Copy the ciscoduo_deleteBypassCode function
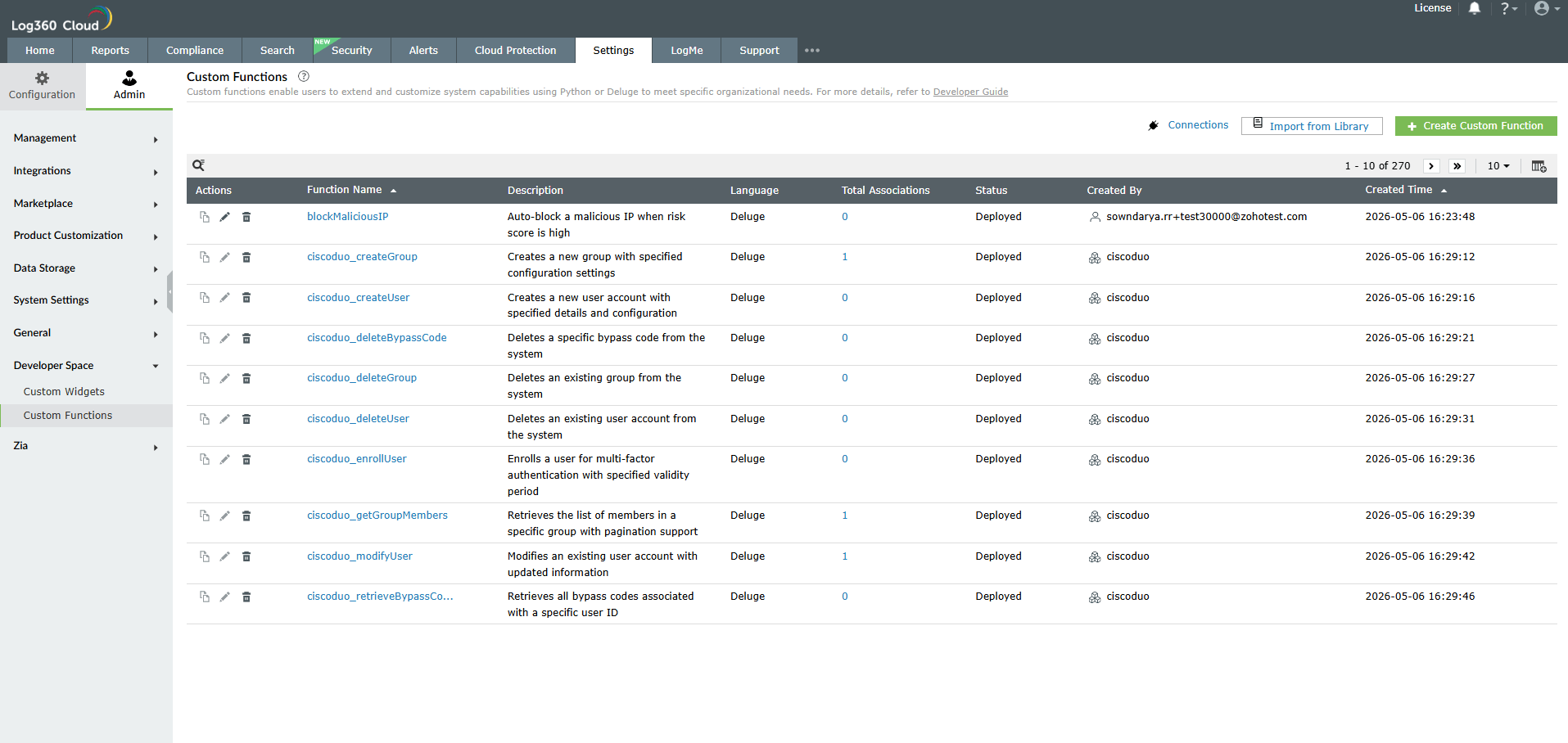Viewport: 1568px width, 743px height. click(204, 338)
